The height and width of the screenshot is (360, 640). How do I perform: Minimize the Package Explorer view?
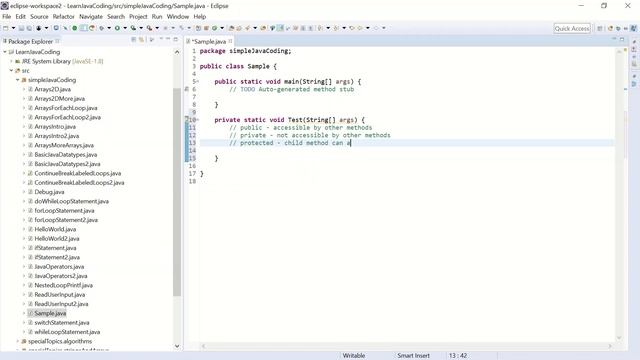tap(168, 39)
